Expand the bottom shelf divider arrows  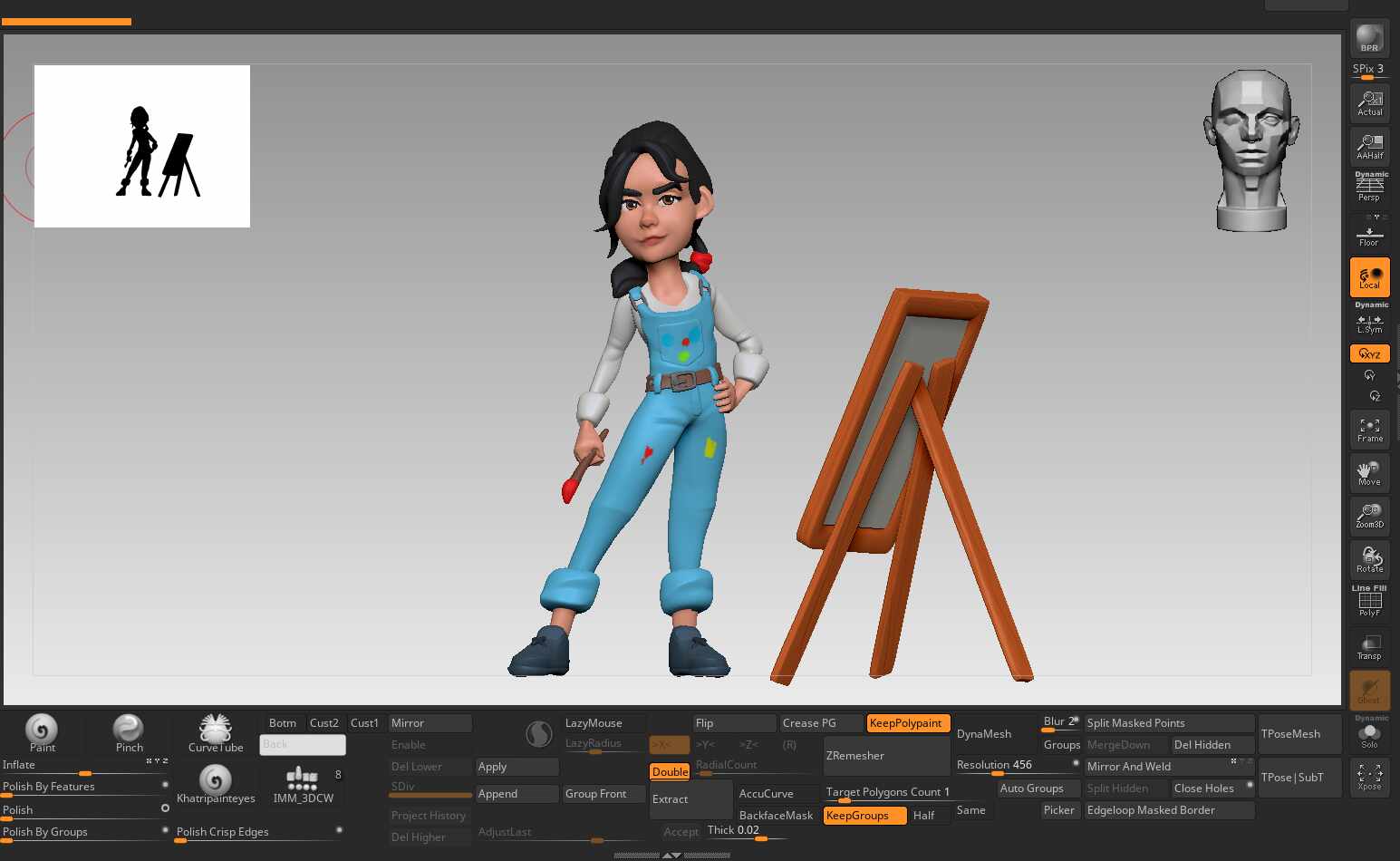671,855
